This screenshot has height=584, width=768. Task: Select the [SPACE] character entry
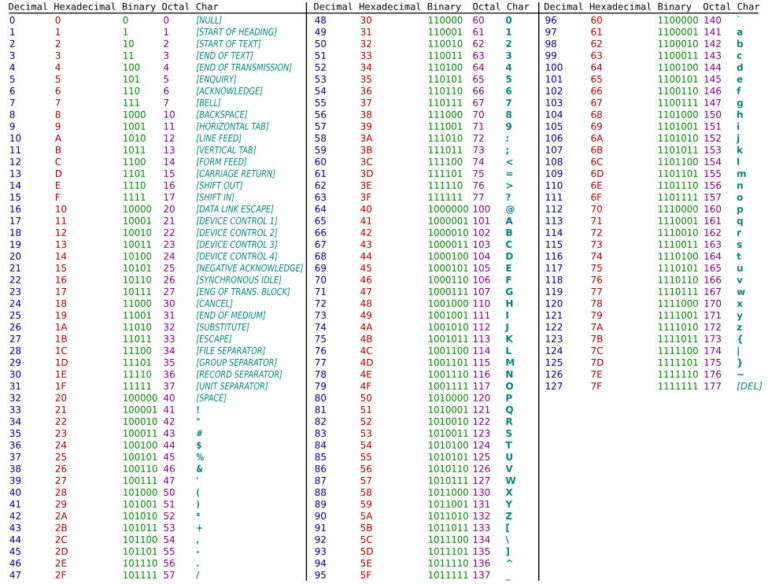coord(212,398)
